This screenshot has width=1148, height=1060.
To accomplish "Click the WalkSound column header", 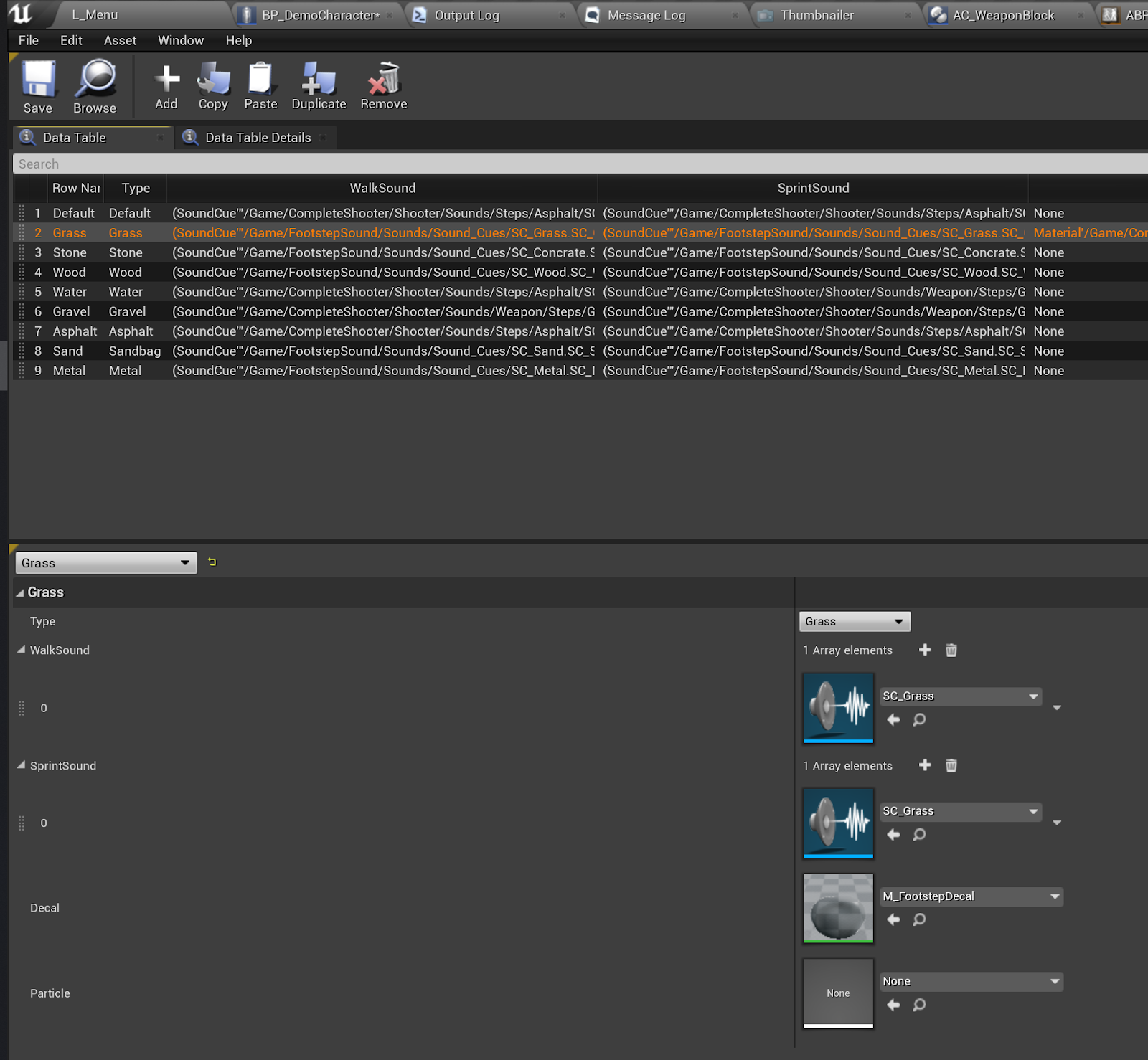I will (x=382, y=188).
